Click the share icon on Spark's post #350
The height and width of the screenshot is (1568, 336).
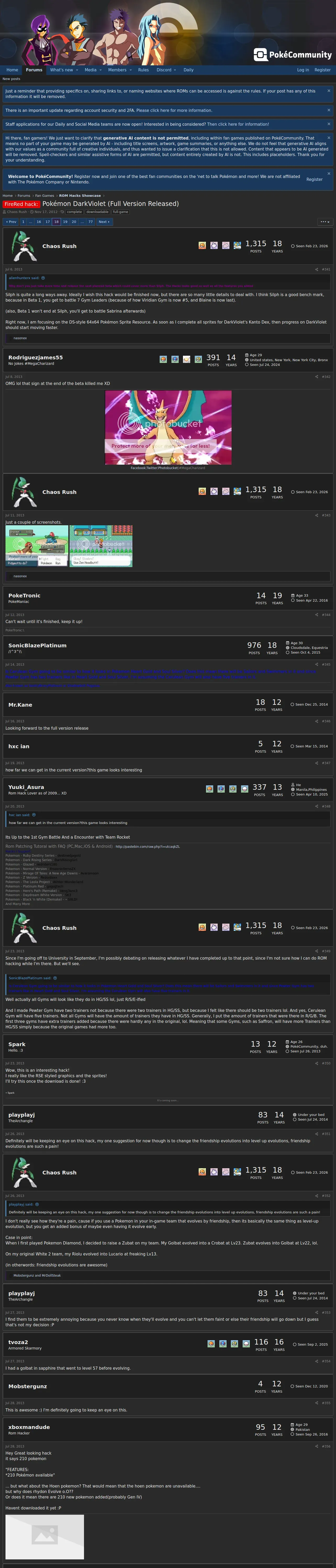coord(316,1063)
